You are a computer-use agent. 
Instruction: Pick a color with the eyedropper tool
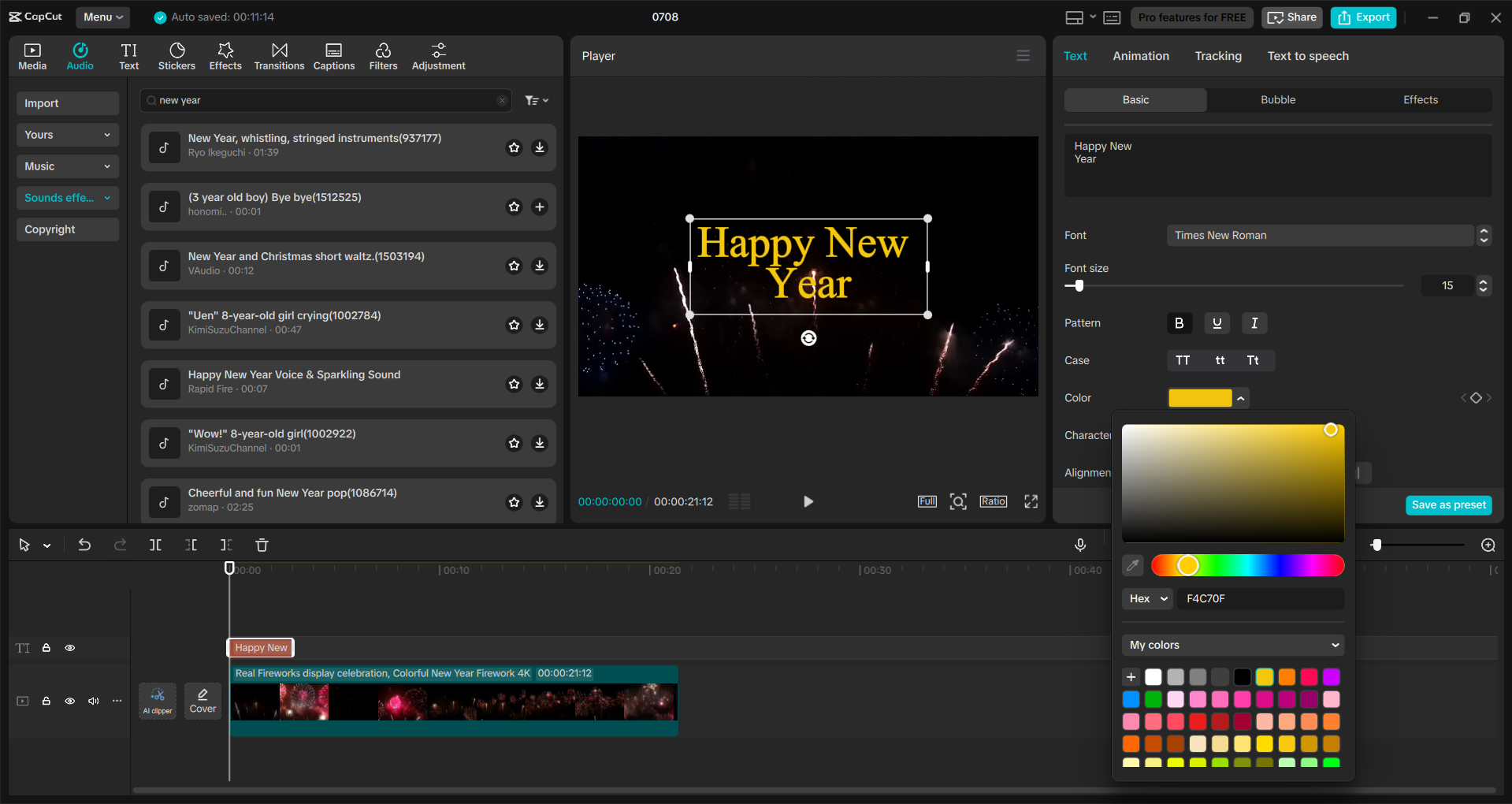click(1133, 565)
